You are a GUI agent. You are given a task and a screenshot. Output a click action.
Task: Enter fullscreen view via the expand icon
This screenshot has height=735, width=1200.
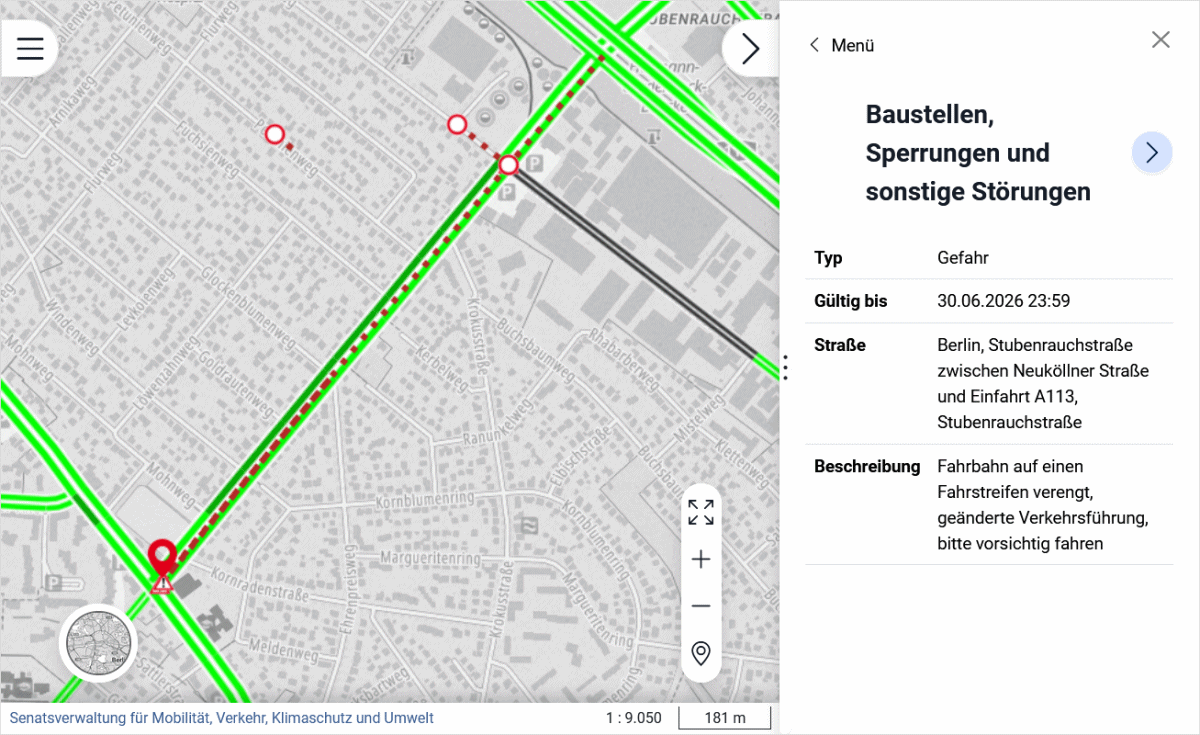click(700, 512)
